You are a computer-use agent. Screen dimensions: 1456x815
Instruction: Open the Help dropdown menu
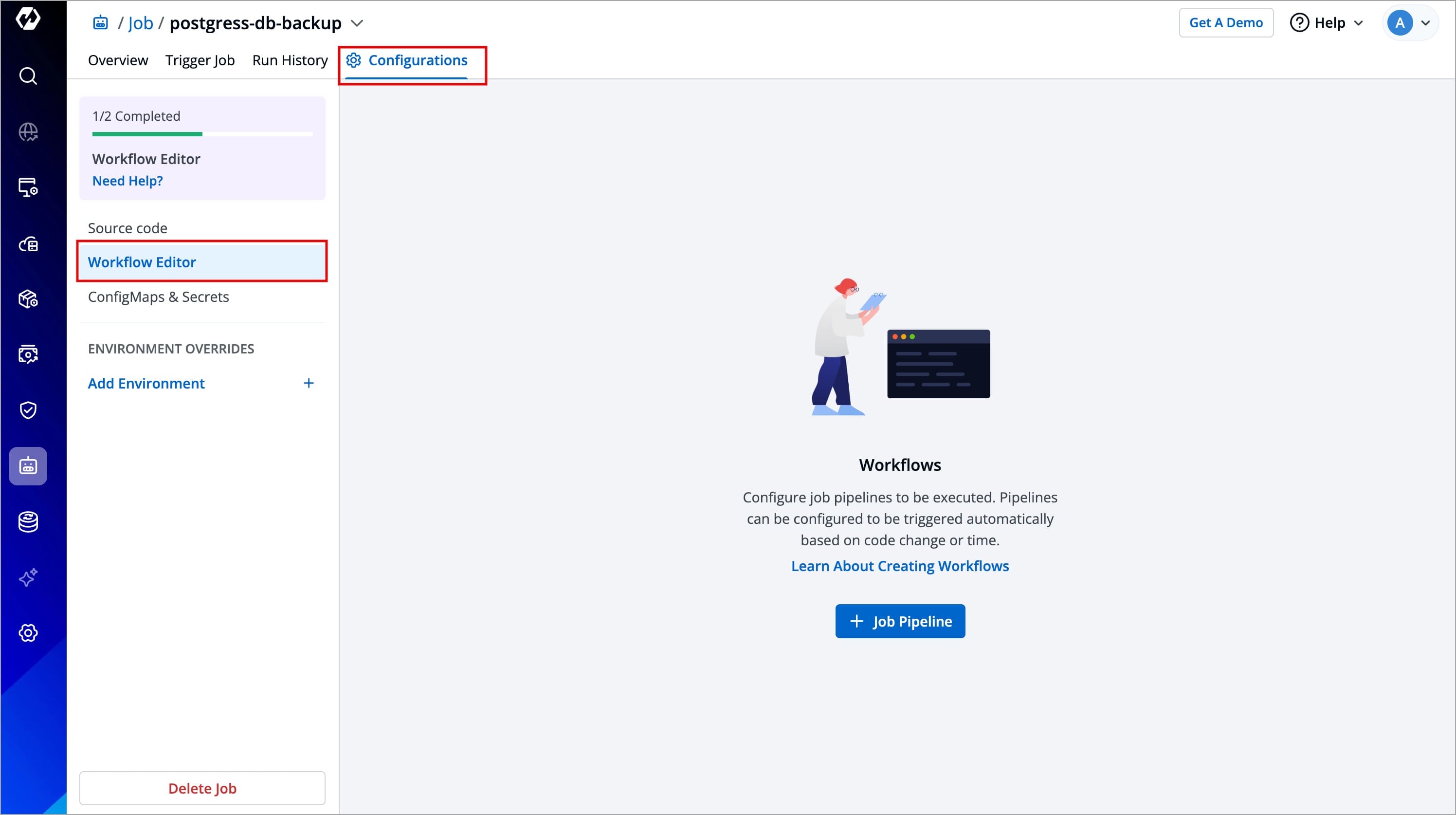1327,22
